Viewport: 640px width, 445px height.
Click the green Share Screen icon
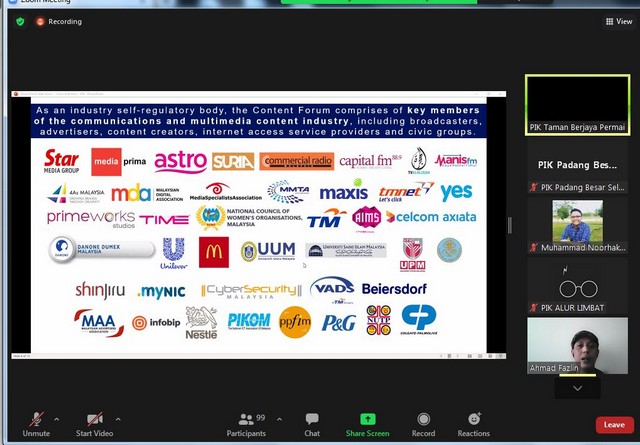tap(367, 419)
